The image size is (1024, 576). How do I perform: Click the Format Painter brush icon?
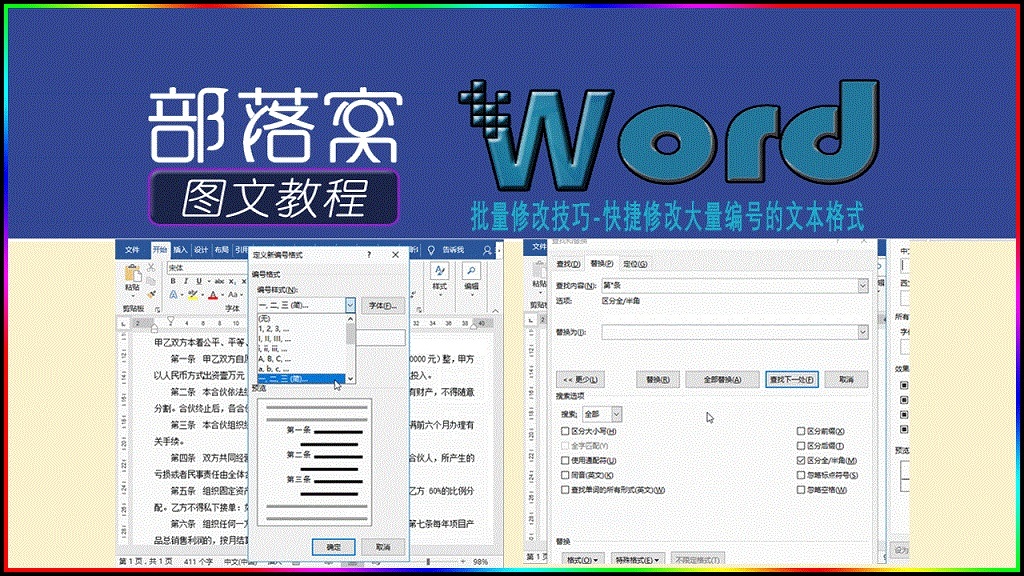[151, 295]
